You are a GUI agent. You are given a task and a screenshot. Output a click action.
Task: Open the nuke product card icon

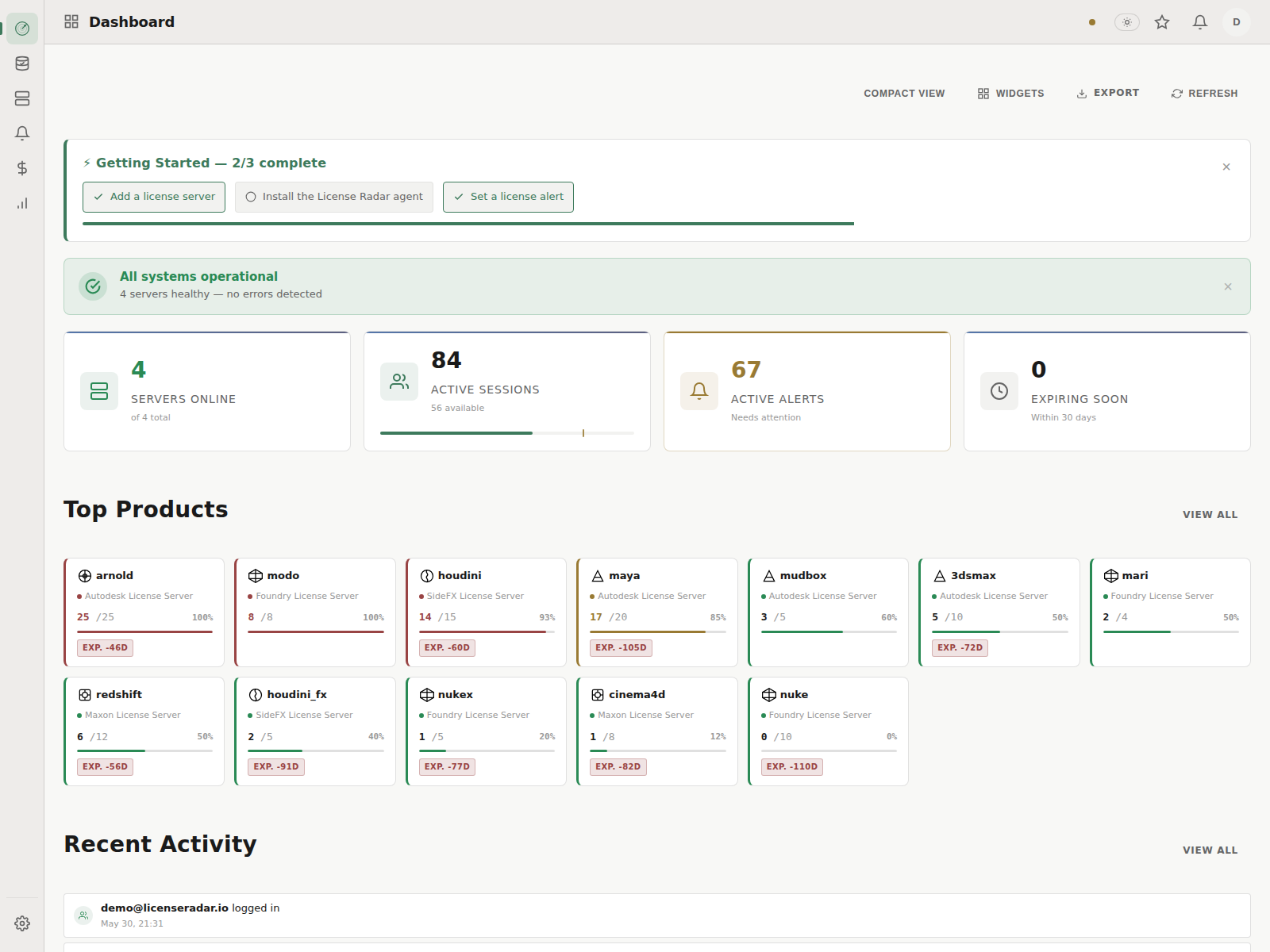point(769,695)
